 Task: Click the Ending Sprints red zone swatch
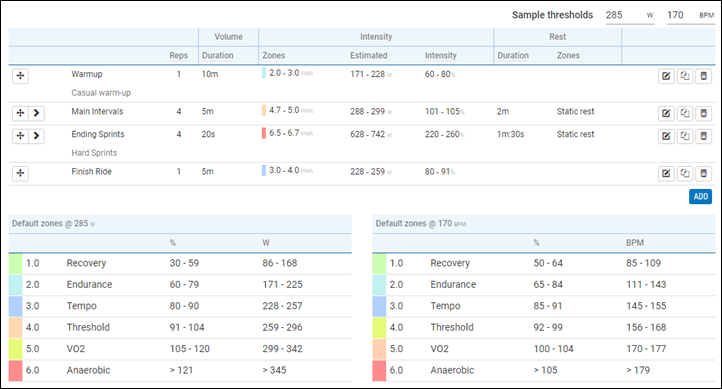pyautogui.click(x=264, y=133)
